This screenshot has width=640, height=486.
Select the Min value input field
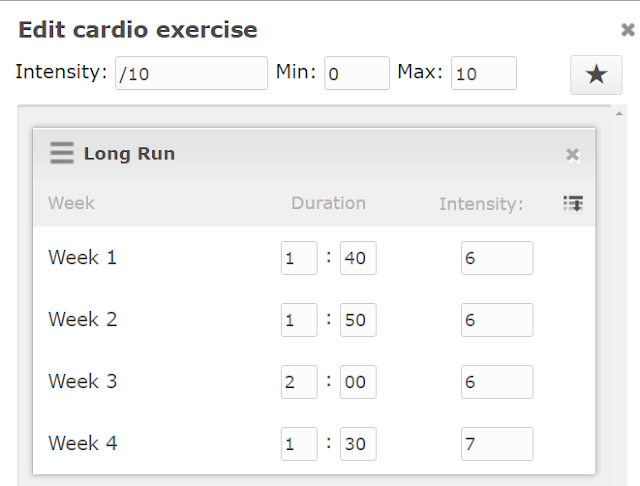357,73
